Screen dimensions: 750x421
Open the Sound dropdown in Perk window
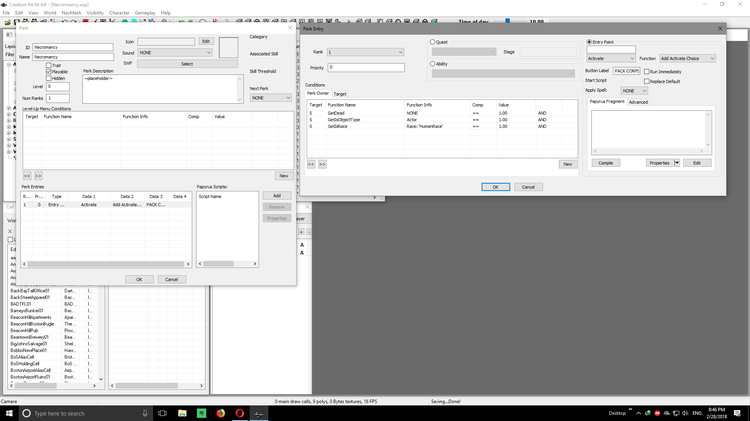point(175,53)
